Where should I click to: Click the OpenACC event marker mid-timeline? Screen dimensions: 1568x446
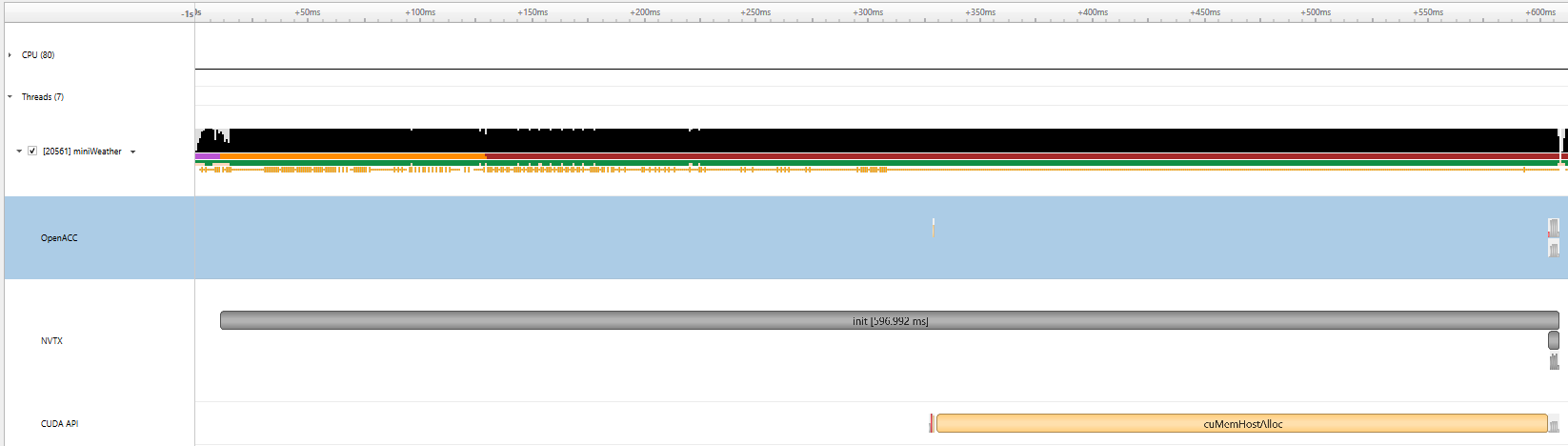click(x=934, y=227)
